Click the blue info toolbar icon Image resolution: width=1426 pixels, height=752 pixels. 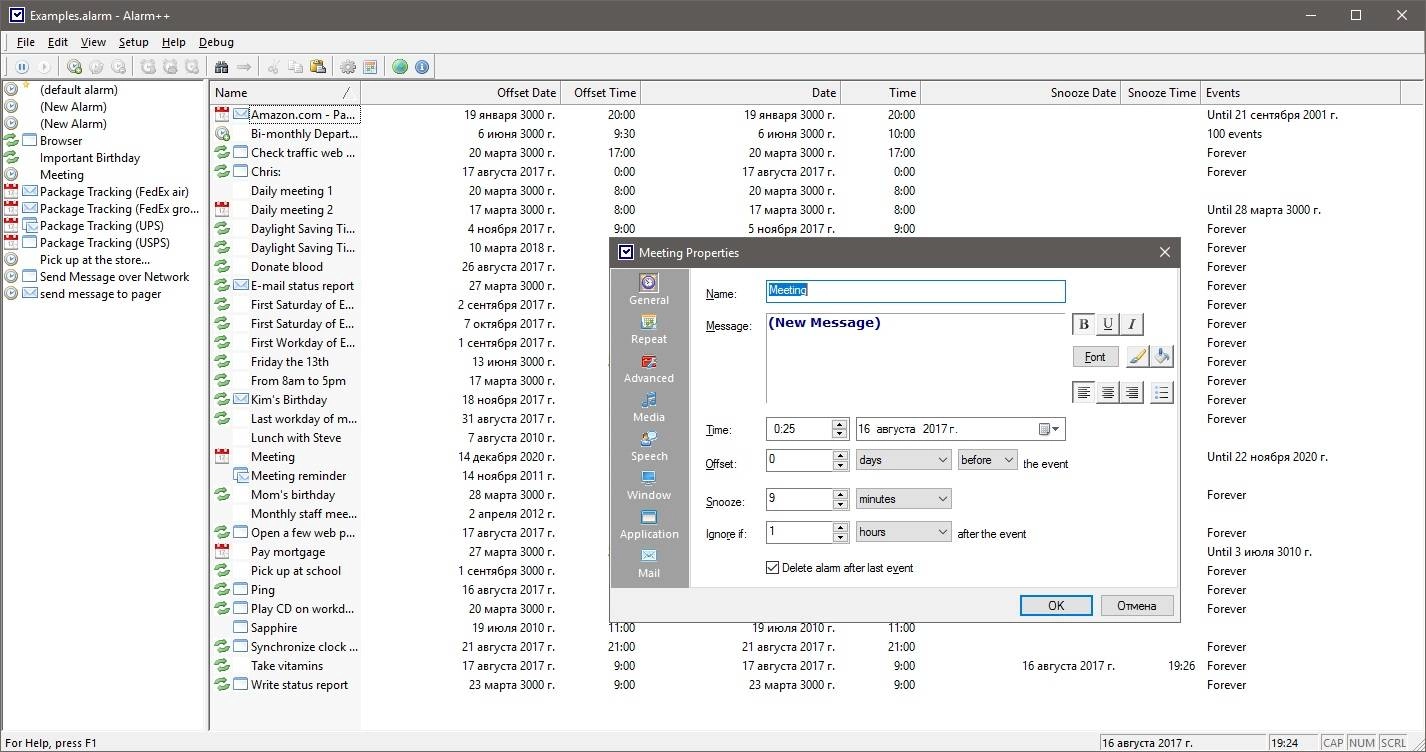coord(422,67)
